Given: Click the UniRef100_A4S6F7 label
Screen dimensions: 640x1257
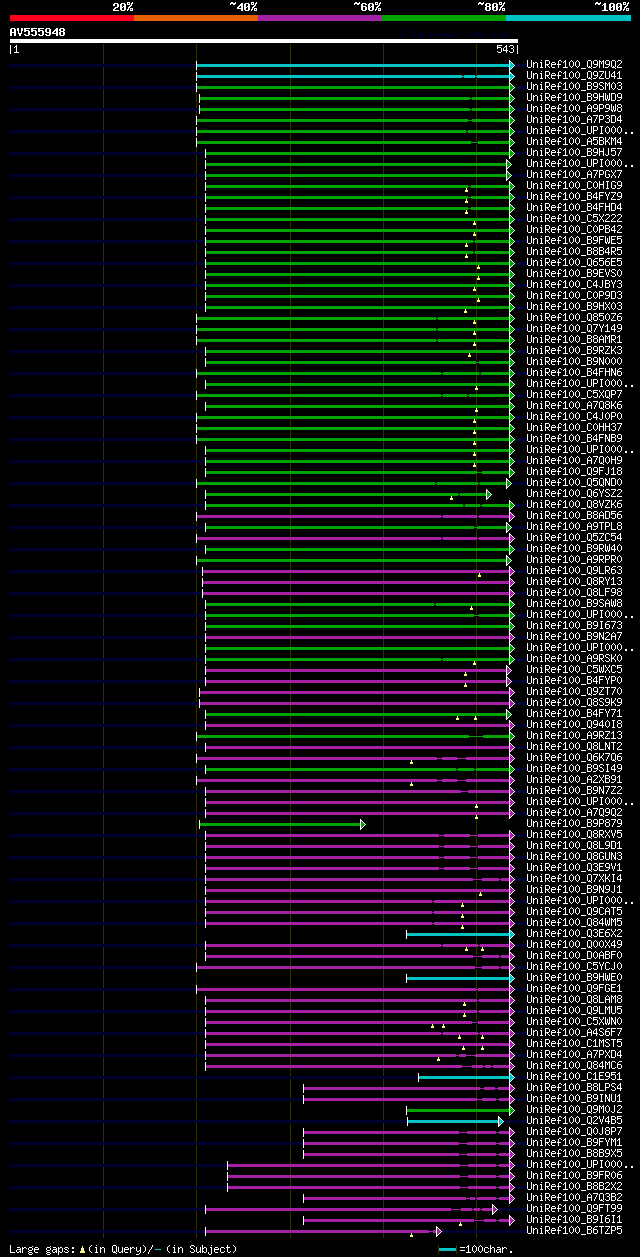Looking at the screenshot, I should (574, 1032).
